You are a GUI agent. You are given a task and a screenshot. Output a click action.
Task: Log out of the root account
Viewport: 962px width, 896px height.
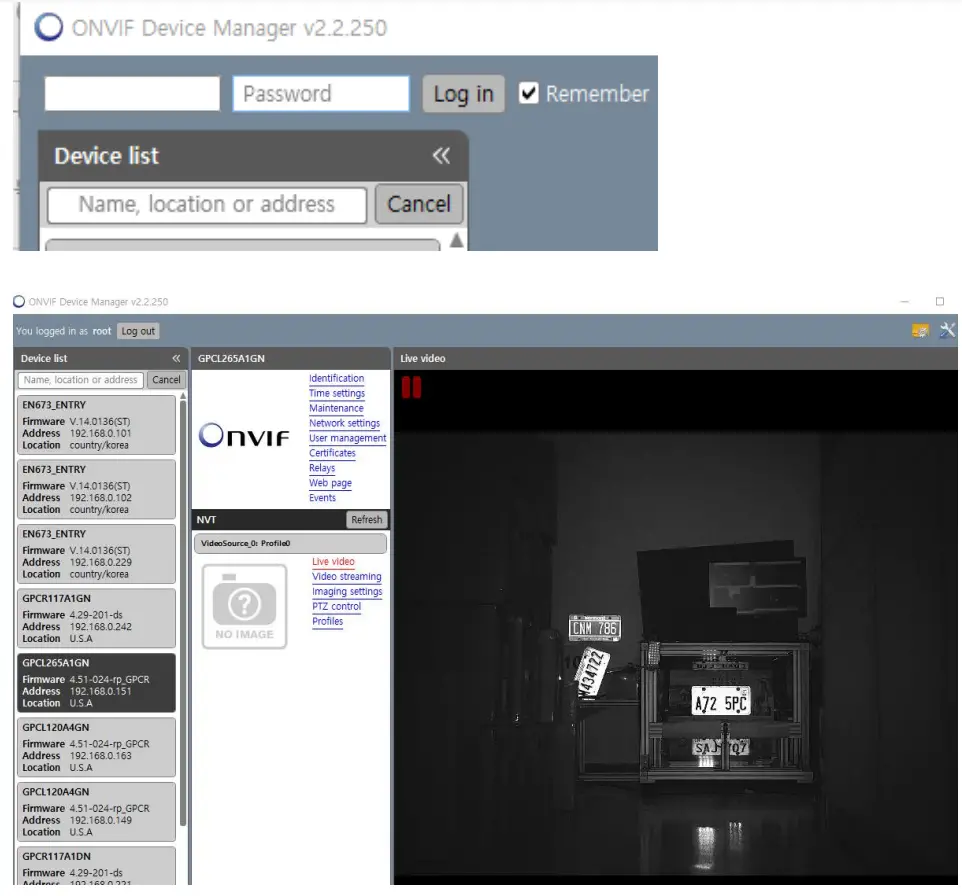tap(138, 331)
